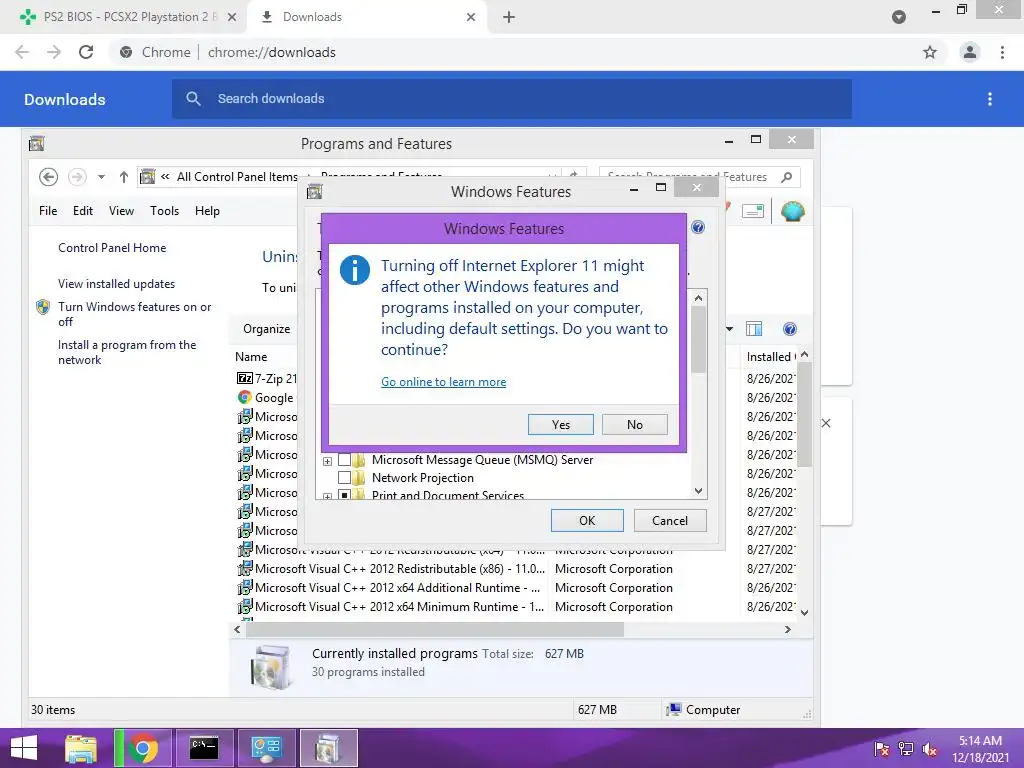The width and height of the screenshot is (1024, 768).
Task: Click the horizontal scrollbar in programs list
Action: tap(434, 630)
